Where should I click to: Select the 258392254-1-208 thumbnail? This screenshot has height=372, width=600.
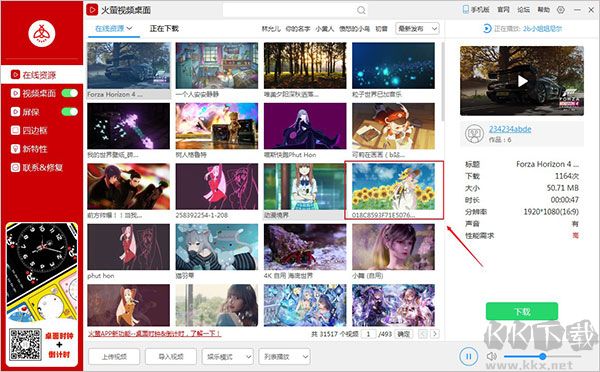click(x=217, y=187)
